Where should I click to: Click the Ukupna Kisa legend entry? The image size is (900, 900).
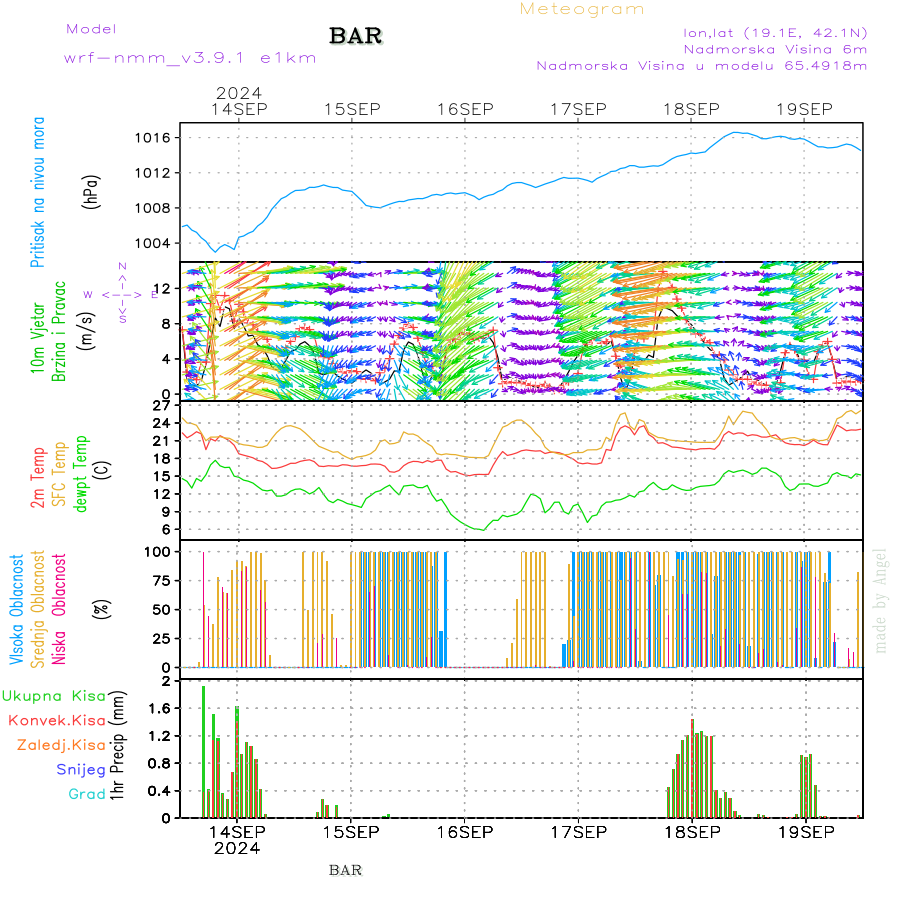tap(54, 696)
